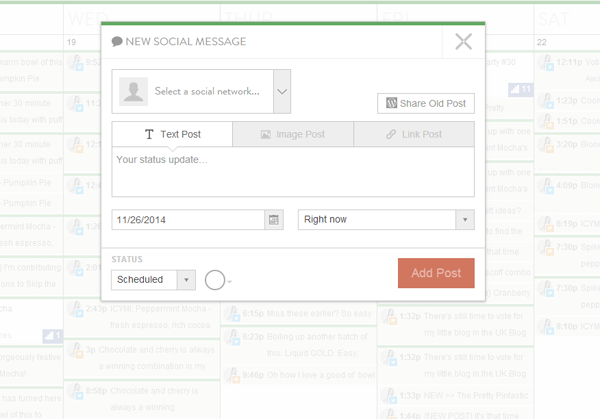Open the 'Right now' time dropdown

pos(386,220)
